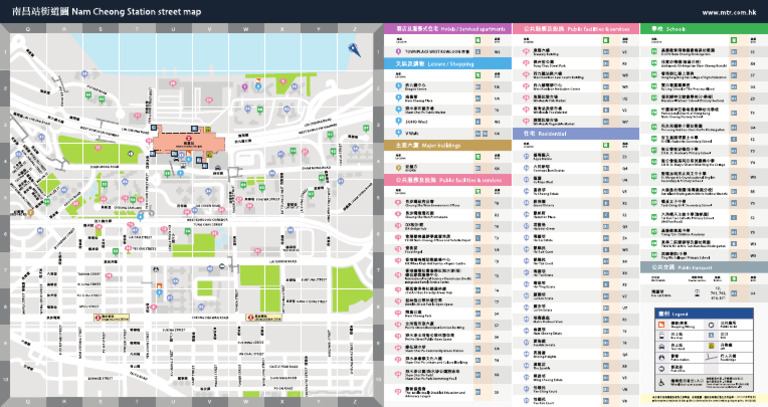Click the Nam Cheong Station street map title
The width and height of the screenshot is (768, 407).
point(106,12)
